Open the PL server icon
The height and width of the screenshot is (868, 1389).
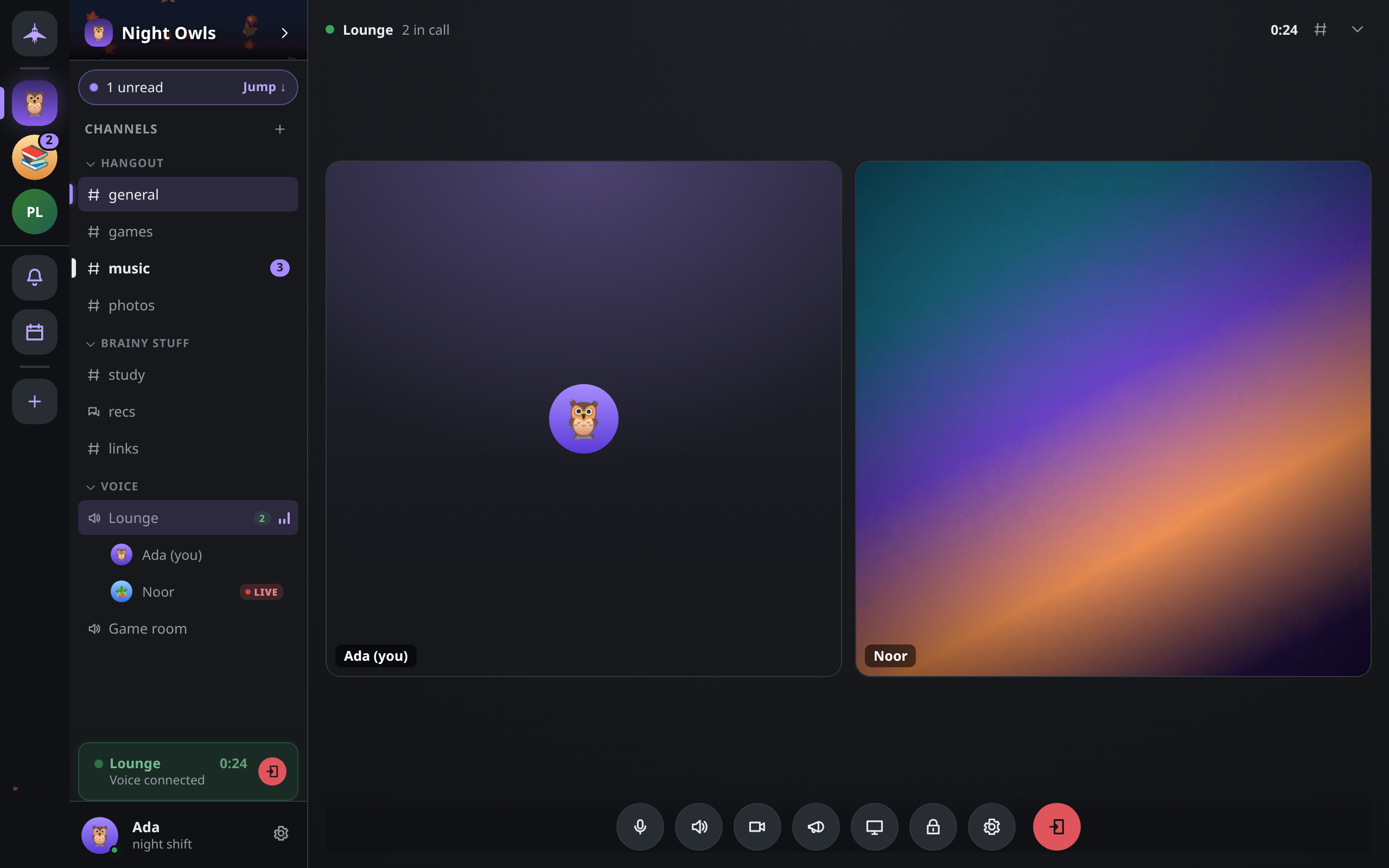[x=34, y=212]
